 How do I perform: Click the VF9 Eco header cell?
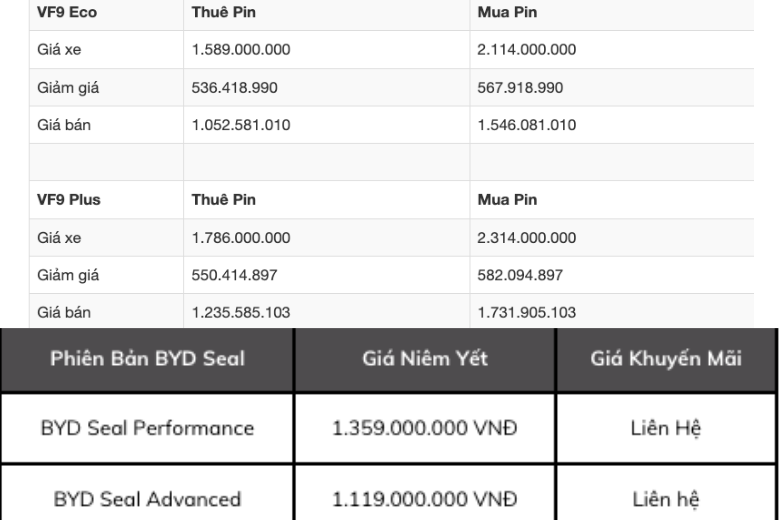tap(63, 11)
